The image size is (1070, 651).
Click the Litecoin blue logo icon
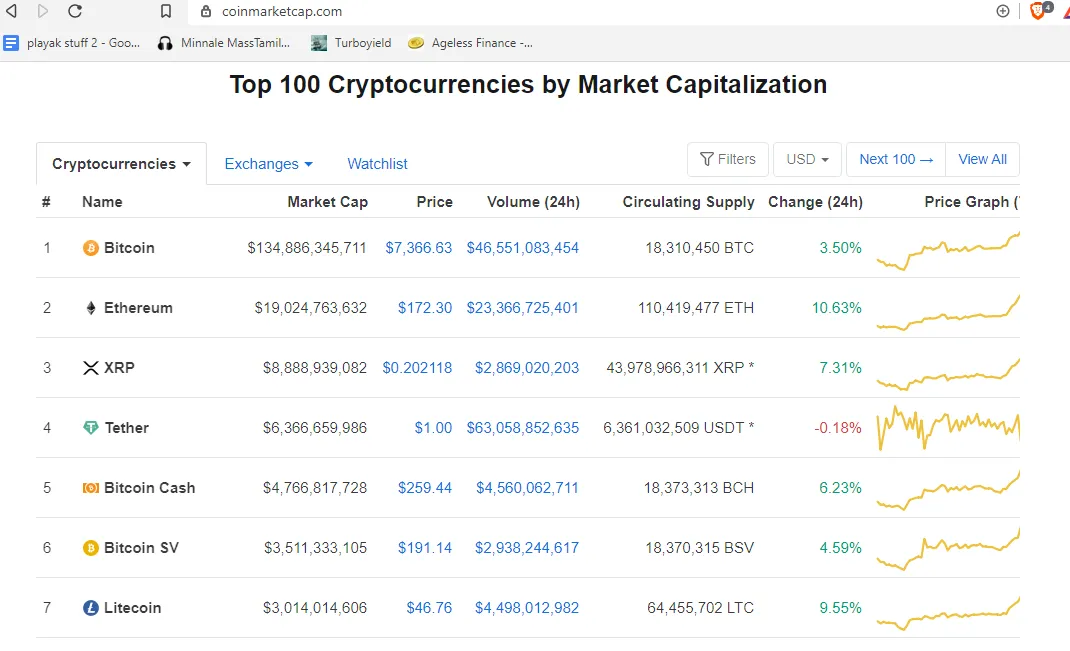(91, 607)
